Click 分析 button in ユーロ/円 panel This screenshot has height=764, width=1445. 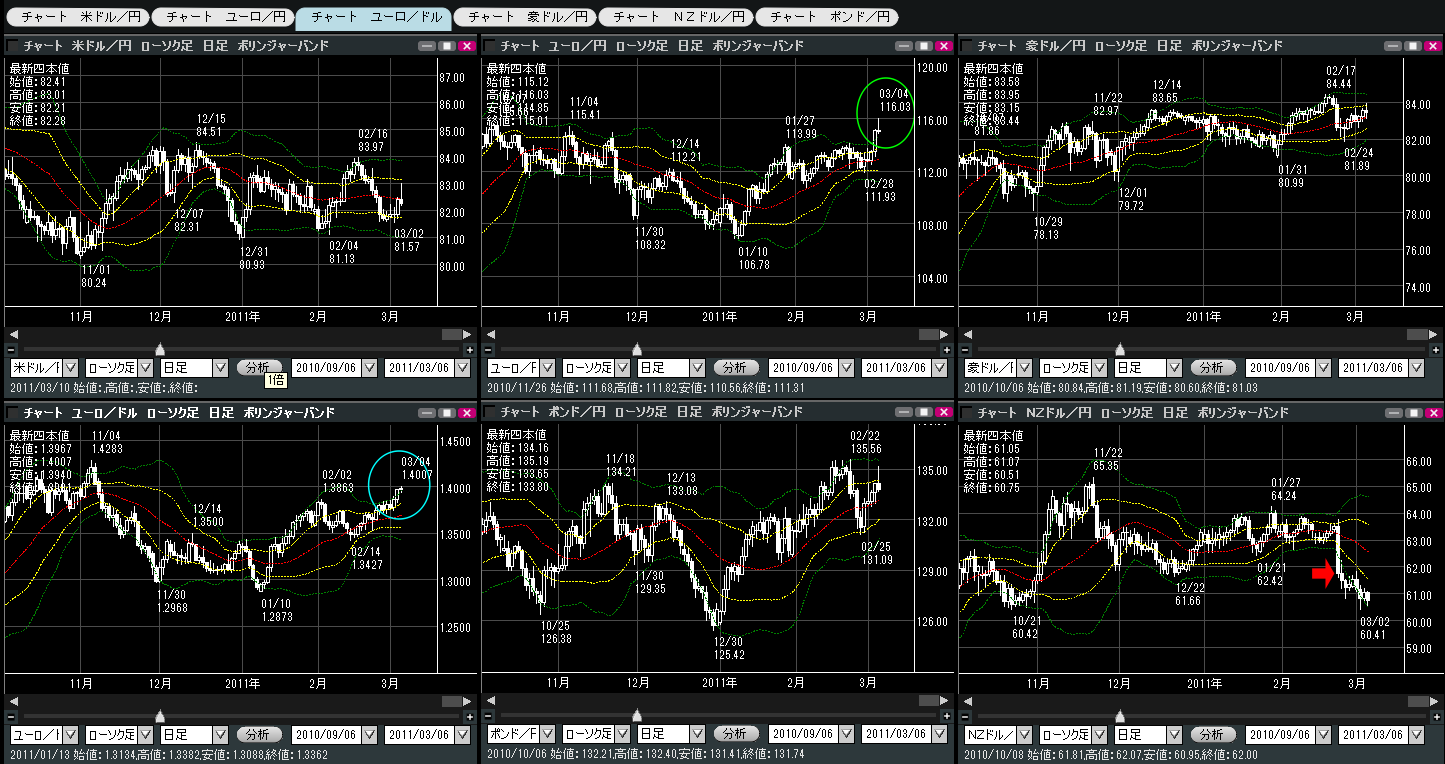point(736,368)
